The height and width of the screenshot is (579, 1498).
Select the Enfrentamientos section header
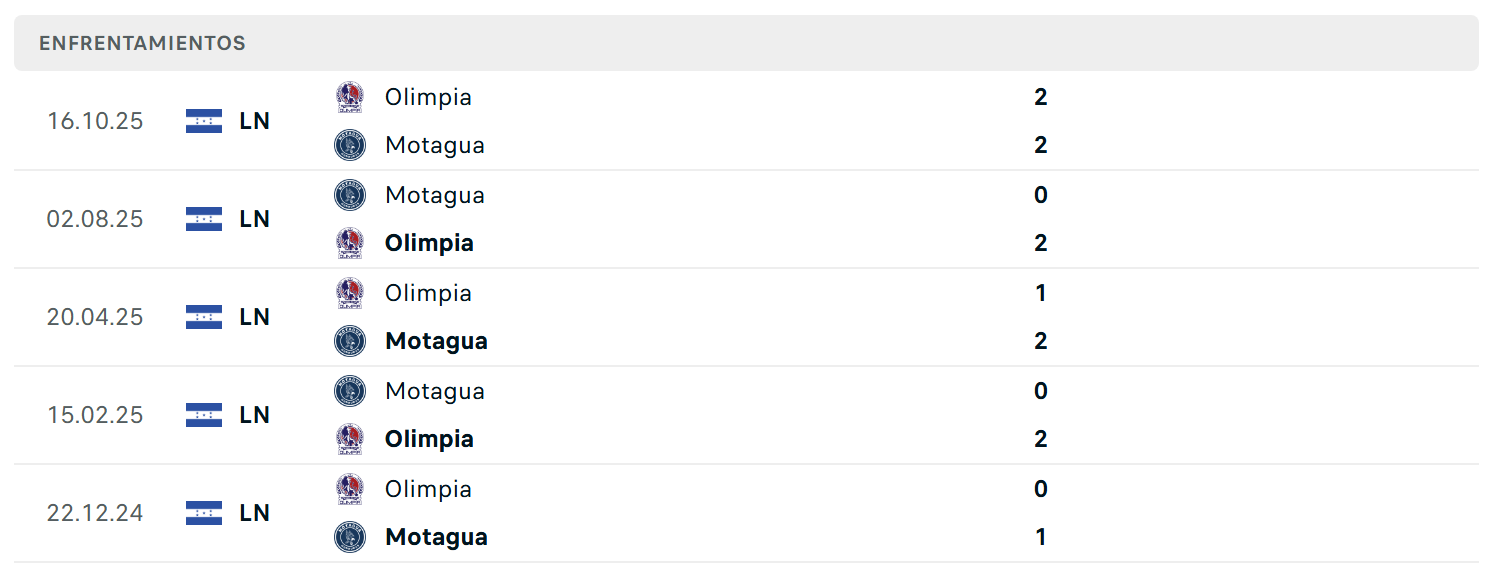click(x=746, y=43)
